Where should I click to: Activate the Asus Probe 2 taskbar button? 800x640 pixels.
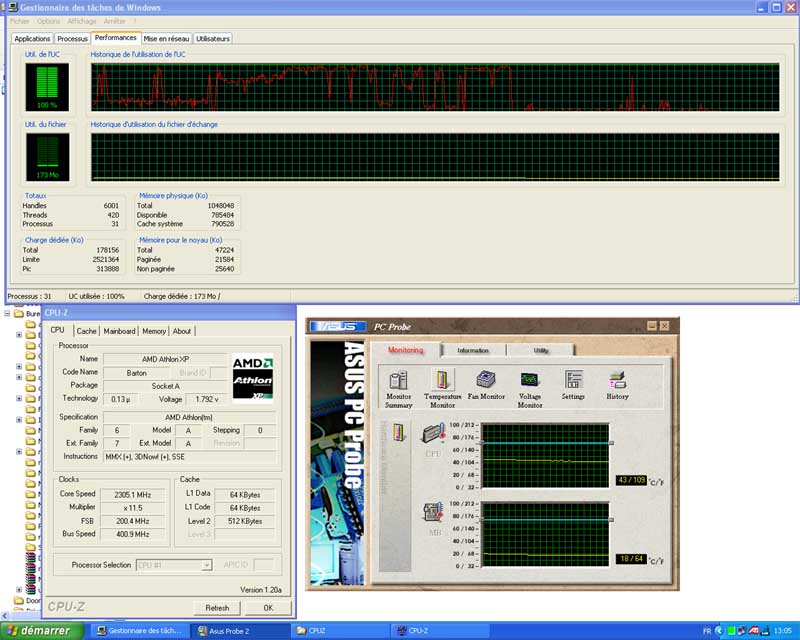[x=240, y=631]
